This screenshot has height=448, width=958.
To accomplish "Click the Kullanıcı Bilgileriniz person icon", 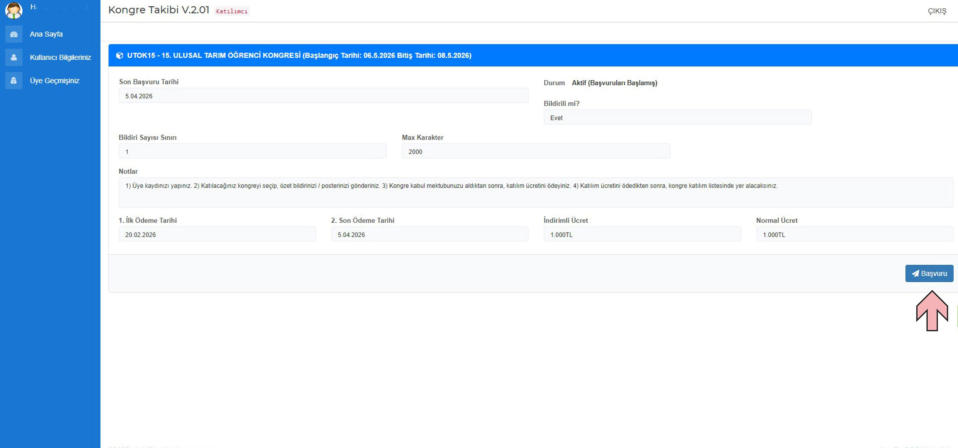I will [14, 57].
